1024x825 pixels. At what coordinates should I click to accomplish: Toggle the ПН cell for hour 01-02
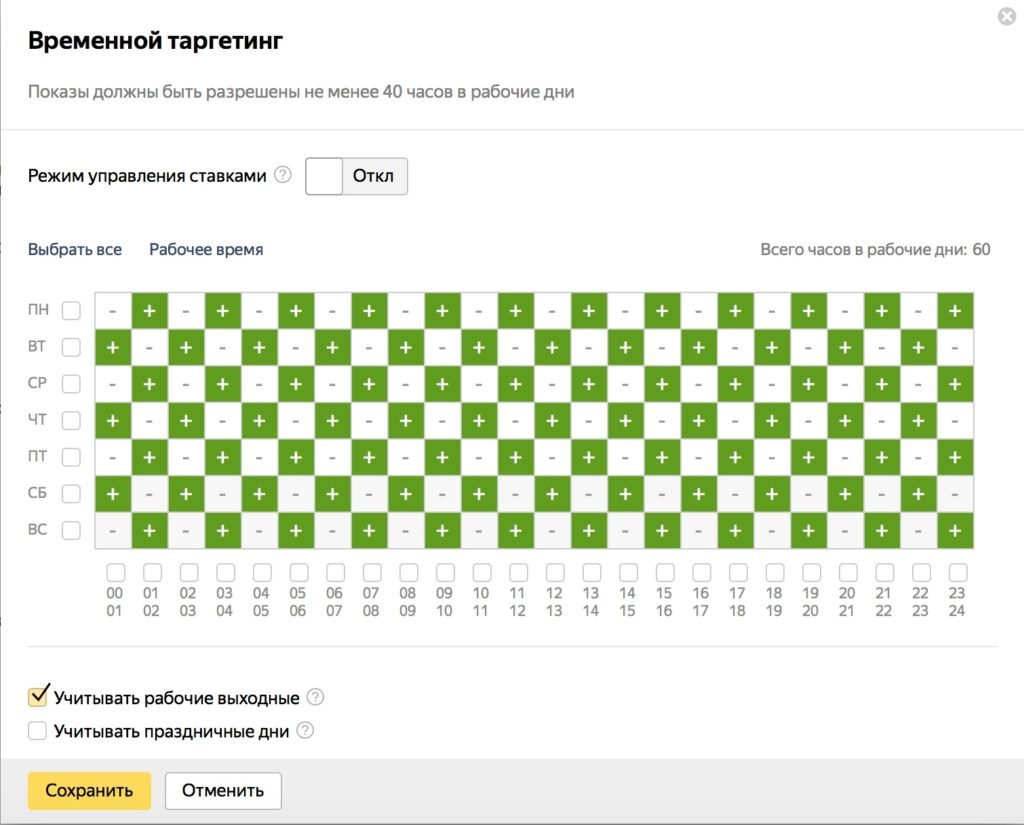coord(149,310)
